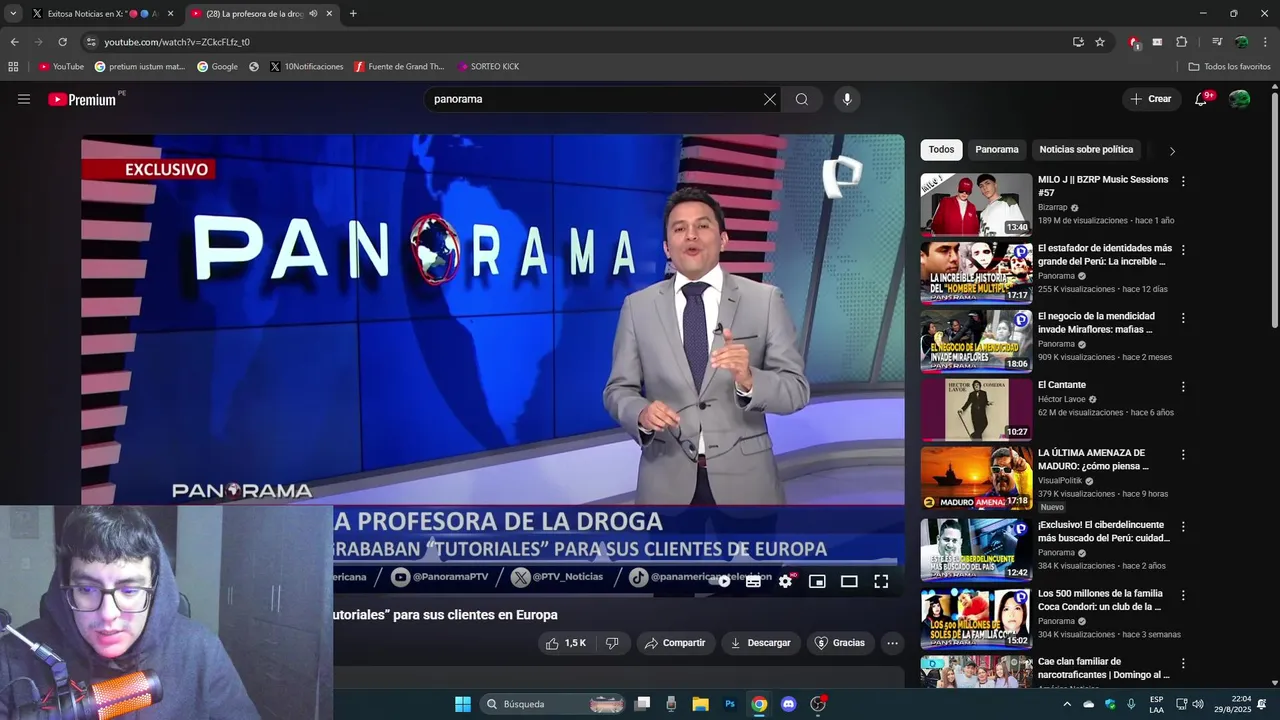Open the SORTEO KICK bookmark
This screenshot has width=1280, height=720.
pos(488,67)
